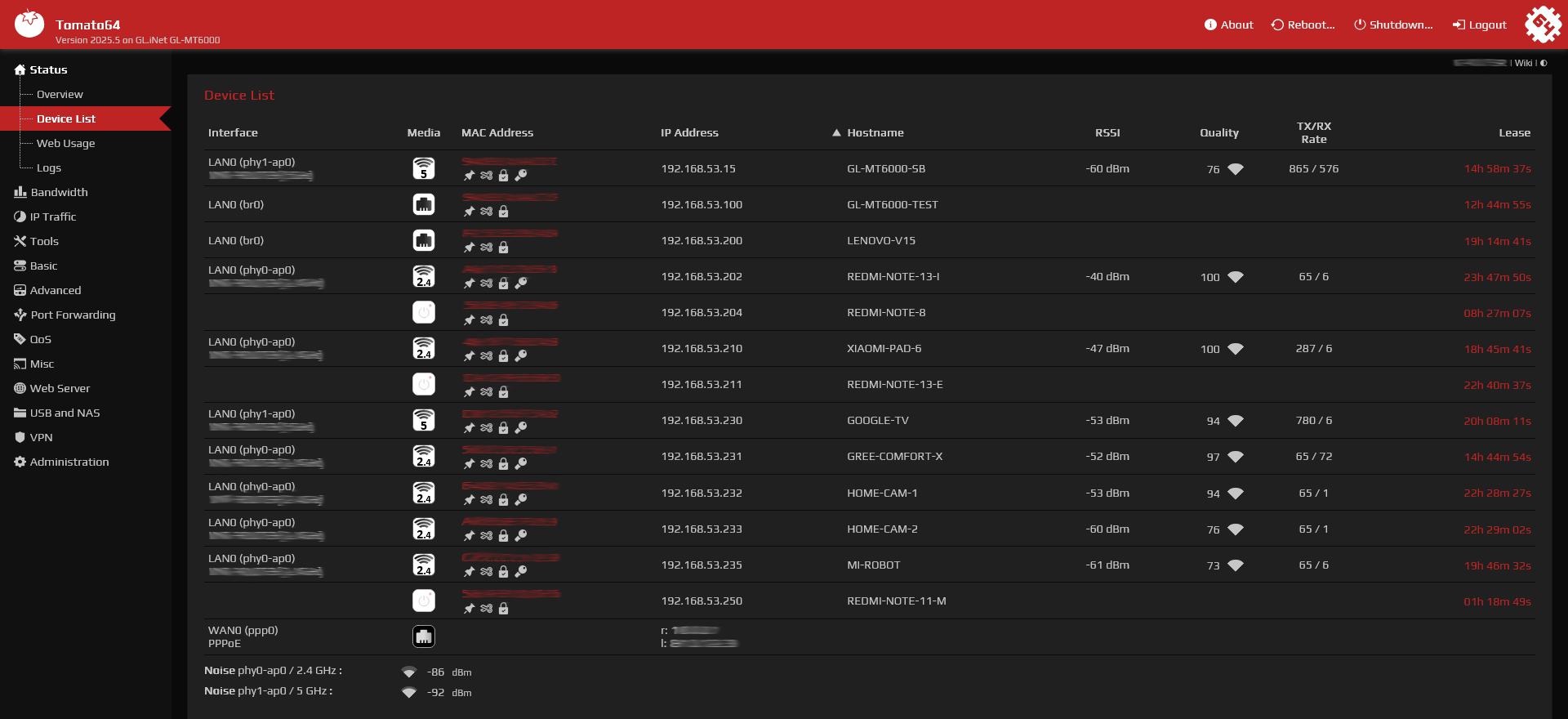
Task: Open Web Usage page
Action: tap(65, 143)
